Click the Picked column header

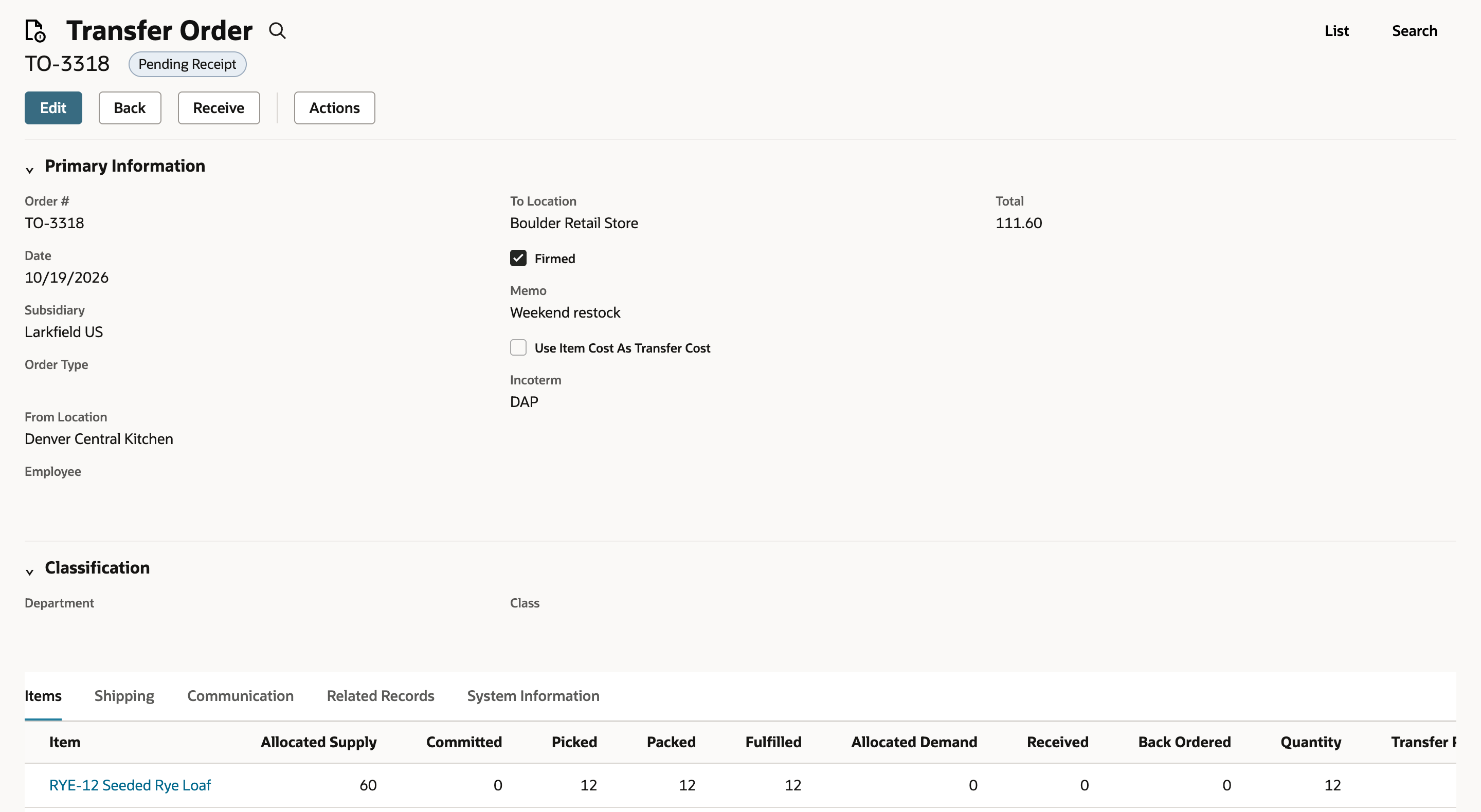click(574, 742)
